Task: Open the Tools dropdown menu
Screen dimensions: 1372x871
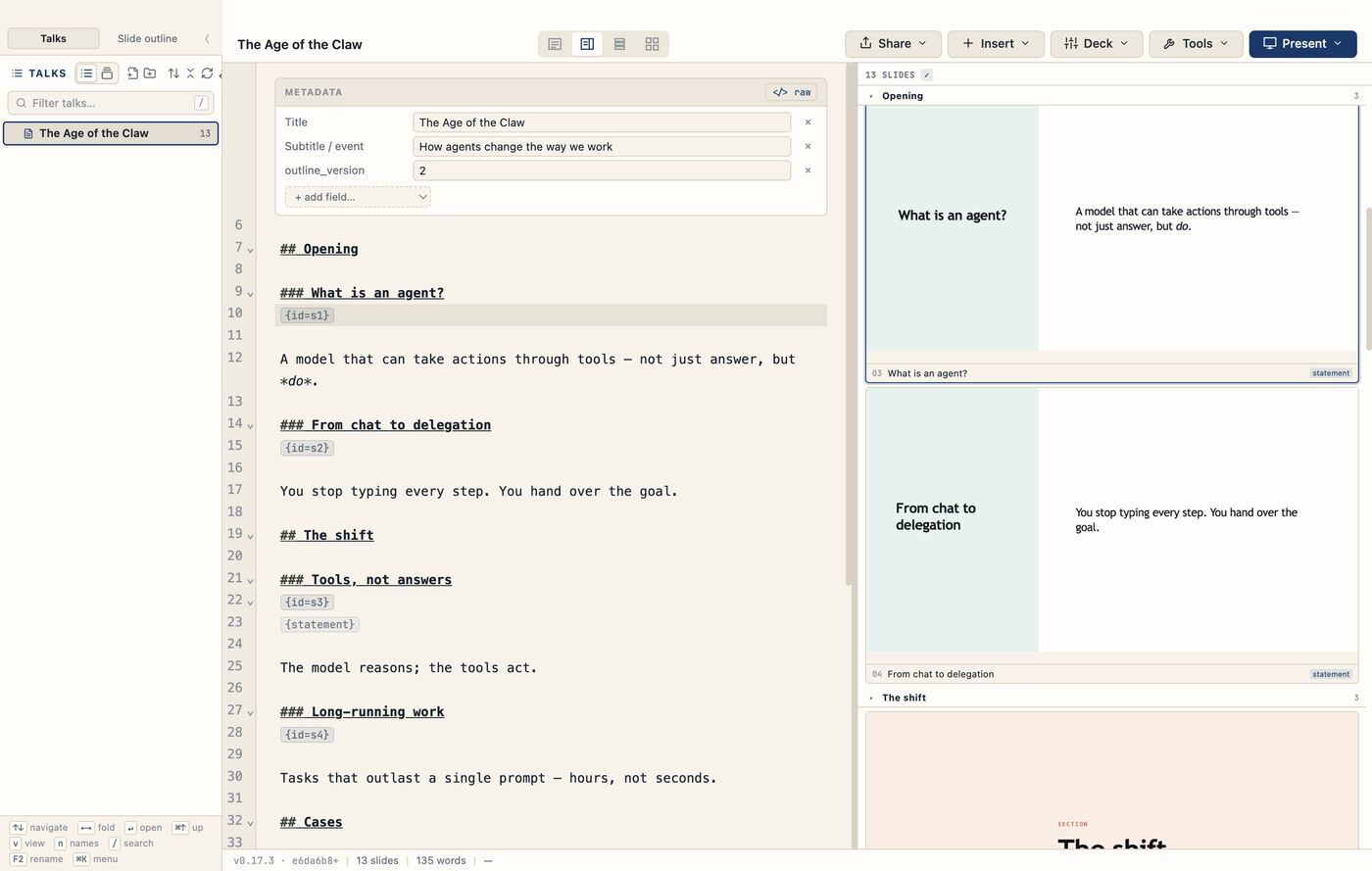Action: click(x=1196, y=44)
